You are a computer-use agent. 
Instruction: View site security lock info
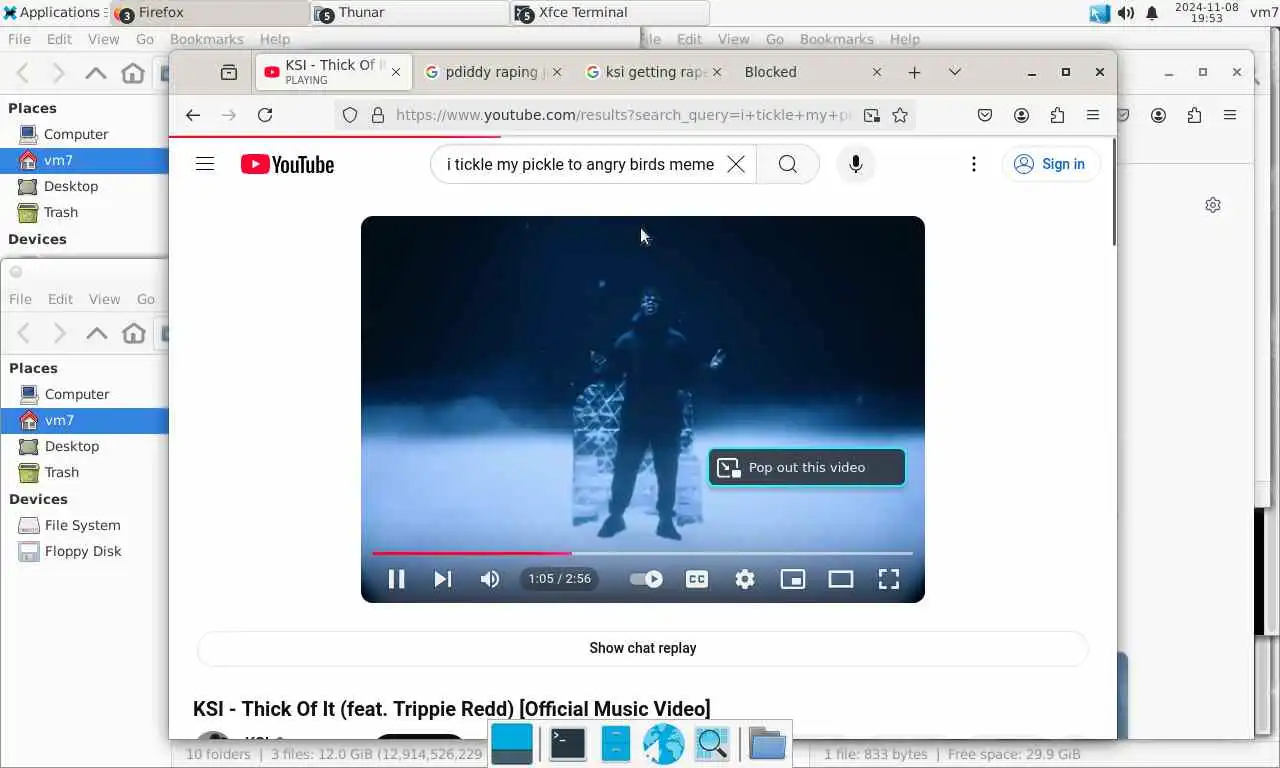coord(378,115)
